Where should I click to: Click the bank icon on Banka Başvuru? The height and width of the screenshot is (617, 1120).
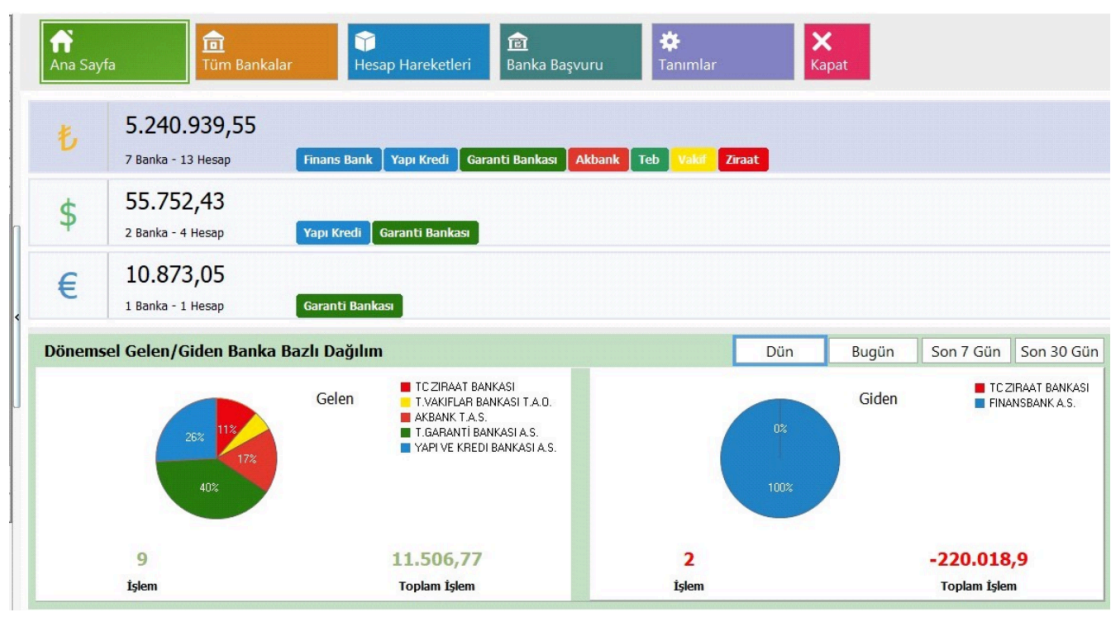[x=518, y=42]
